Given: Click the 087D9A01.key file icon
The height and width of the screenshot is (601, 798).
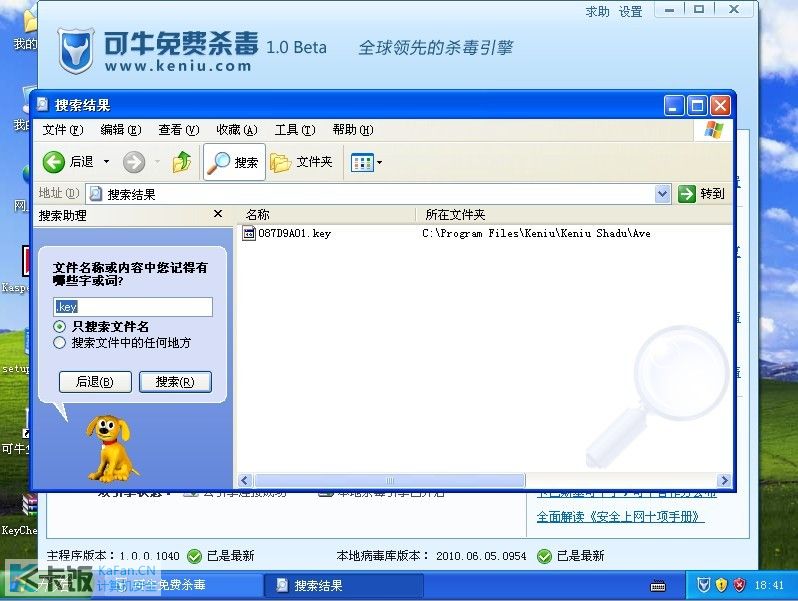Looking at the screenshot, I should (249, 234).
